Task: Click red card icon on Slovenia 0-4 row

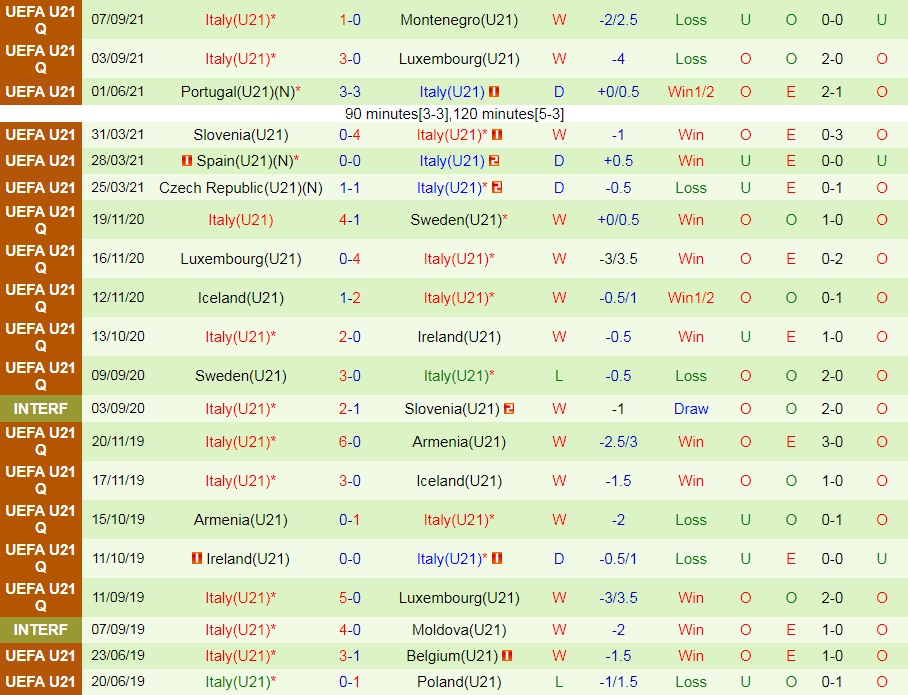Action: 497,135
